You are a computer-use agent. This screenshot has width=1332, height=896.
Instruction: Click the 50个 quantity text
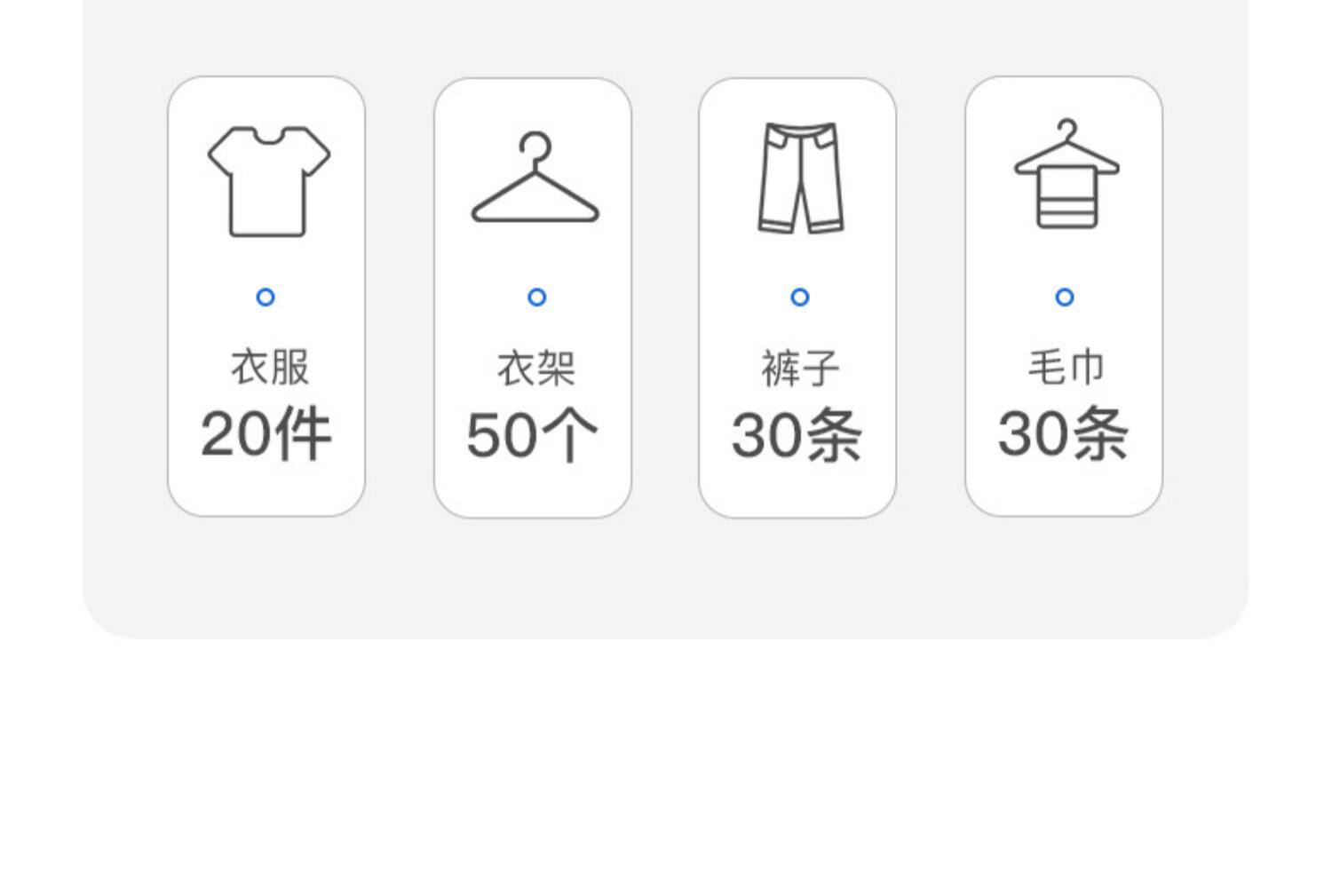tap(532, 436)
